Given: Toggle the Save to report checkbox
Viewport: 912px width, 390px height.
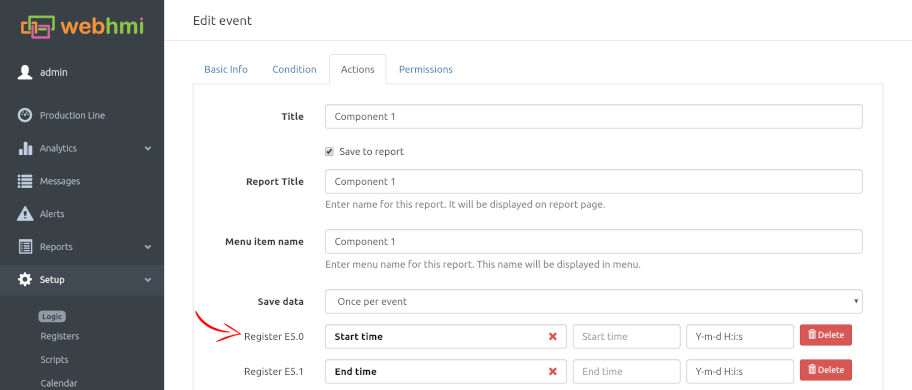Looking at the screenshot, I should click(x=329, y=152).
